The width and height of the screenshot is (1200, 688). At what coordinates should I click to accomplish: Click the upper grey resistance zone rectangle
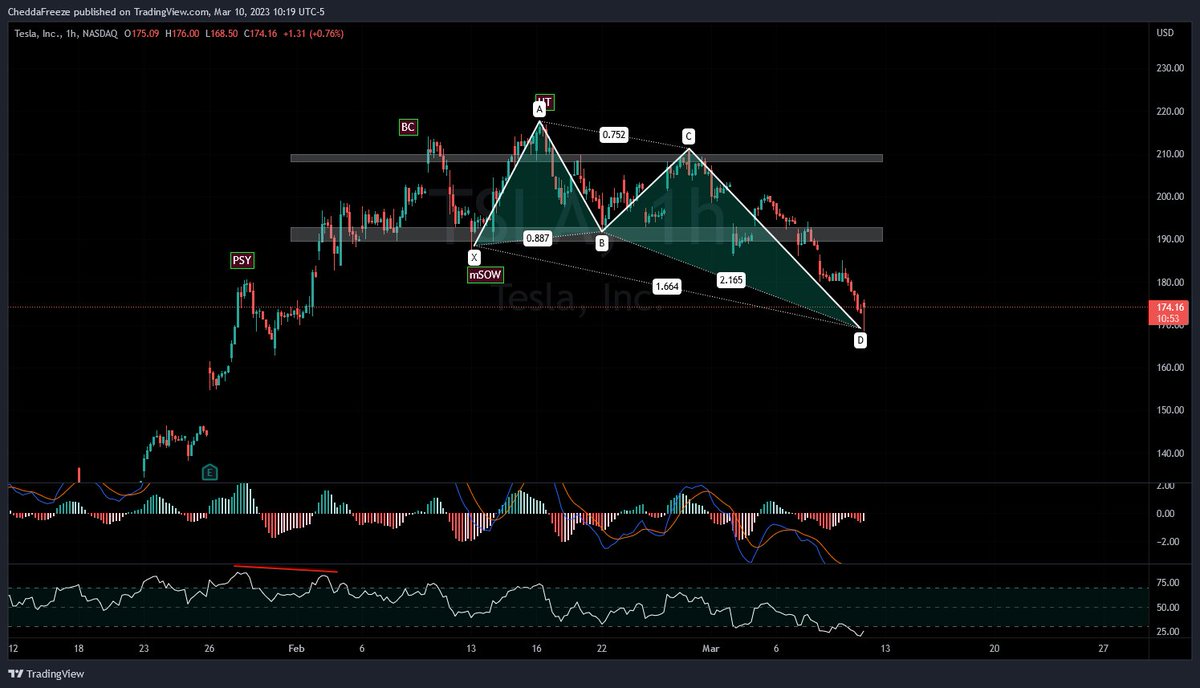point(586,158)
